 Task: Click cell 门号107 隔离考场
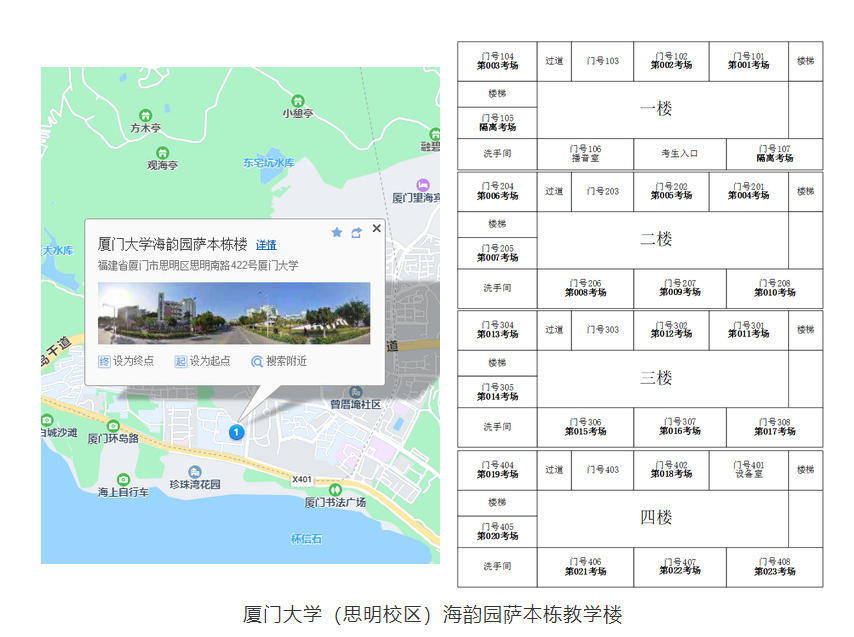tap(774, 154)
